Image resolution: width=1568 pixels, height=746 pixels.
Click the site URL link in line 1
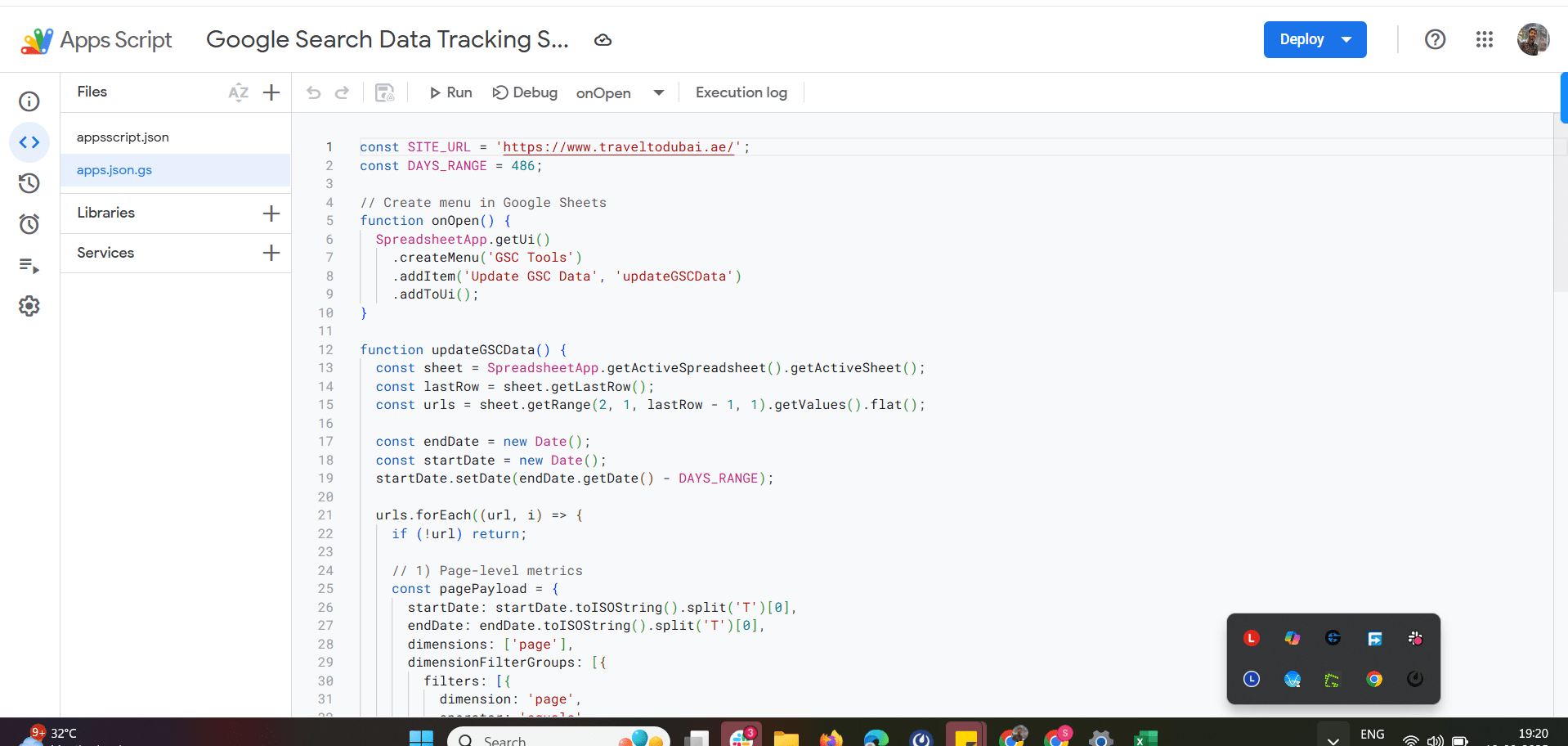(x=619, y=147)
